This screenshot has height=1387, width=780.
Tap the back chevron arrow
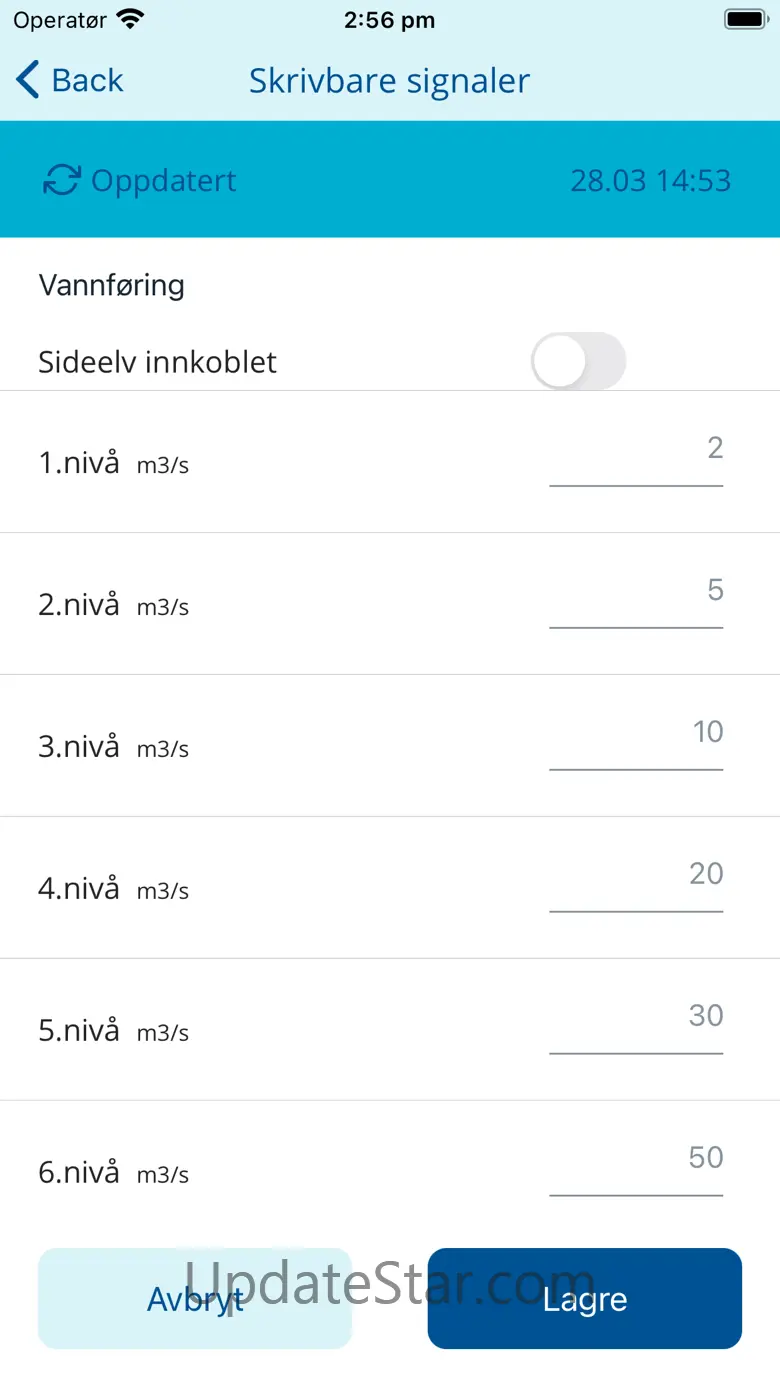pos(28,80)
